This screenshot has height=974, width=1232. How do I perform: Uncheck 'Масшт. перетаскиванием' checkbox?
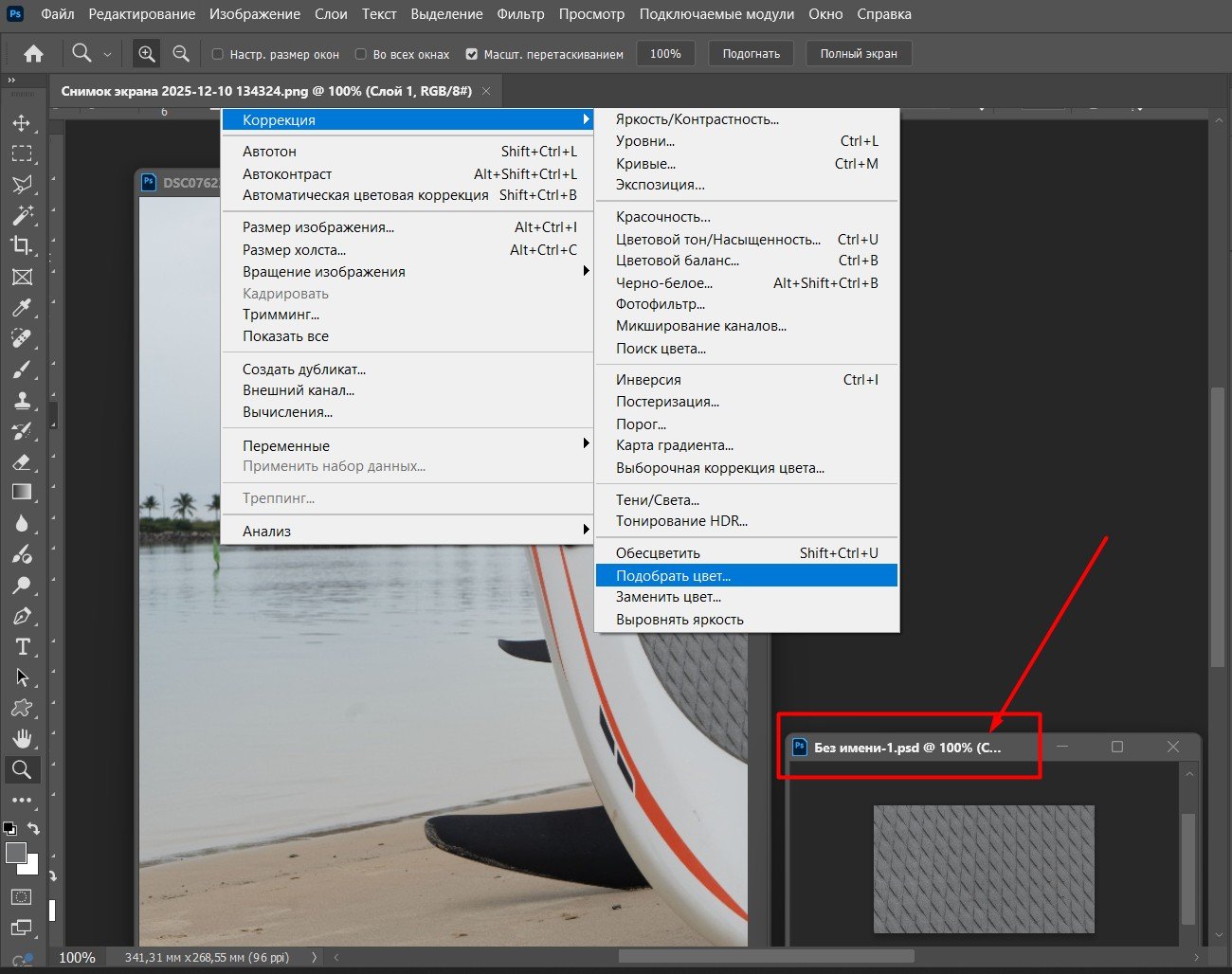click(472, 54)
